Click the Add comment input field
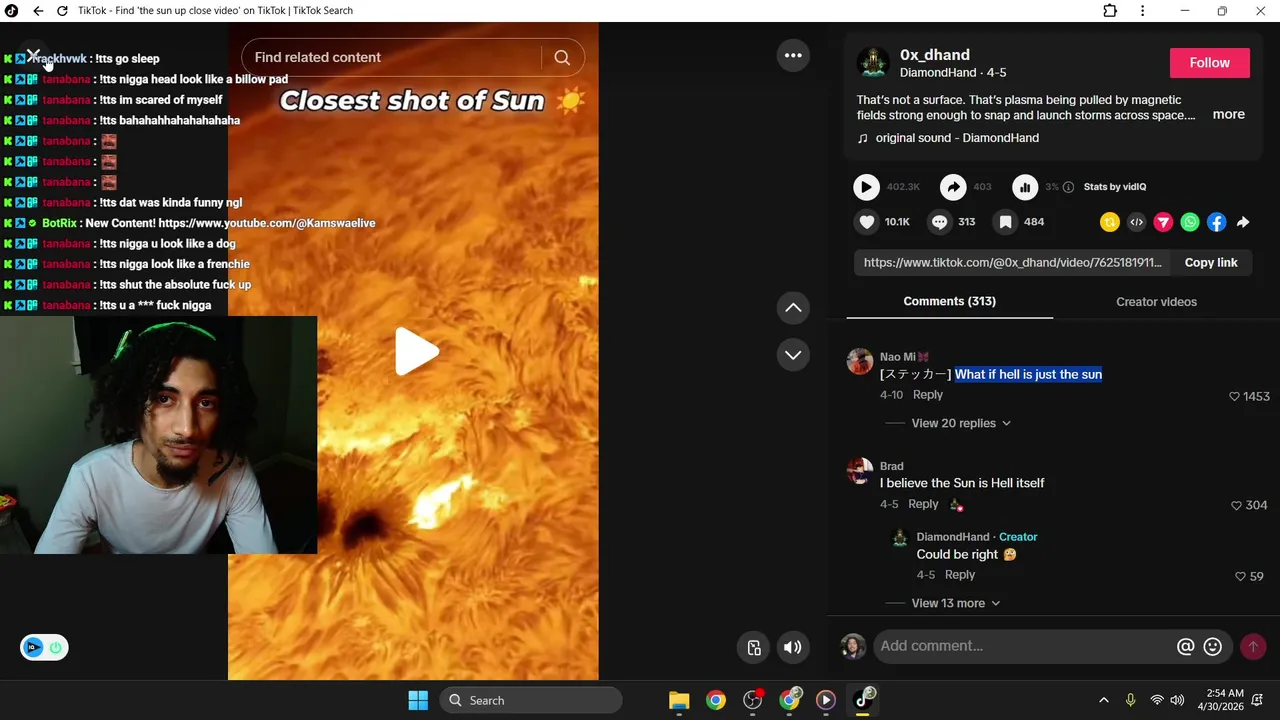1280x720 pixels. [x=1022, y=646]
